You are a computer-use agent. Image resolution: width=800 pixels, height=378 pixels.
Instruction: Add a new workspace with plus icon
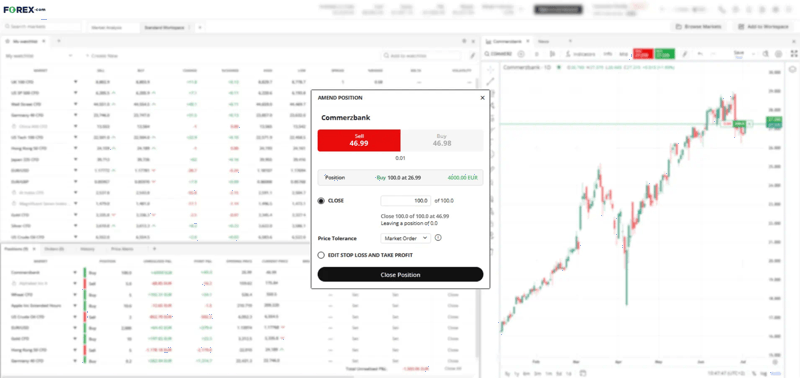200,27
